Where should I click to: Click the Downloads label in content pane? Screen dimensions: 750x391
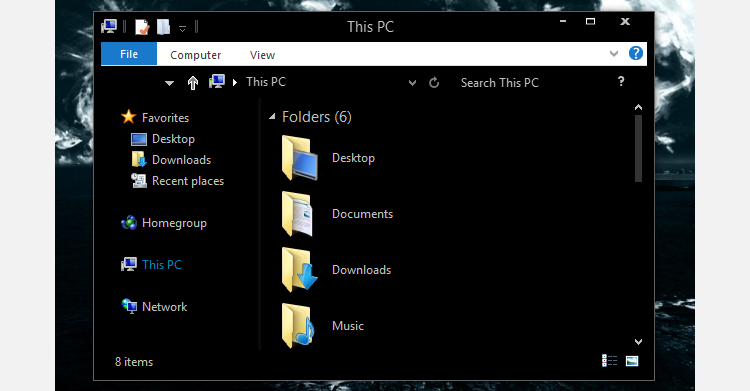click(362, 270)
